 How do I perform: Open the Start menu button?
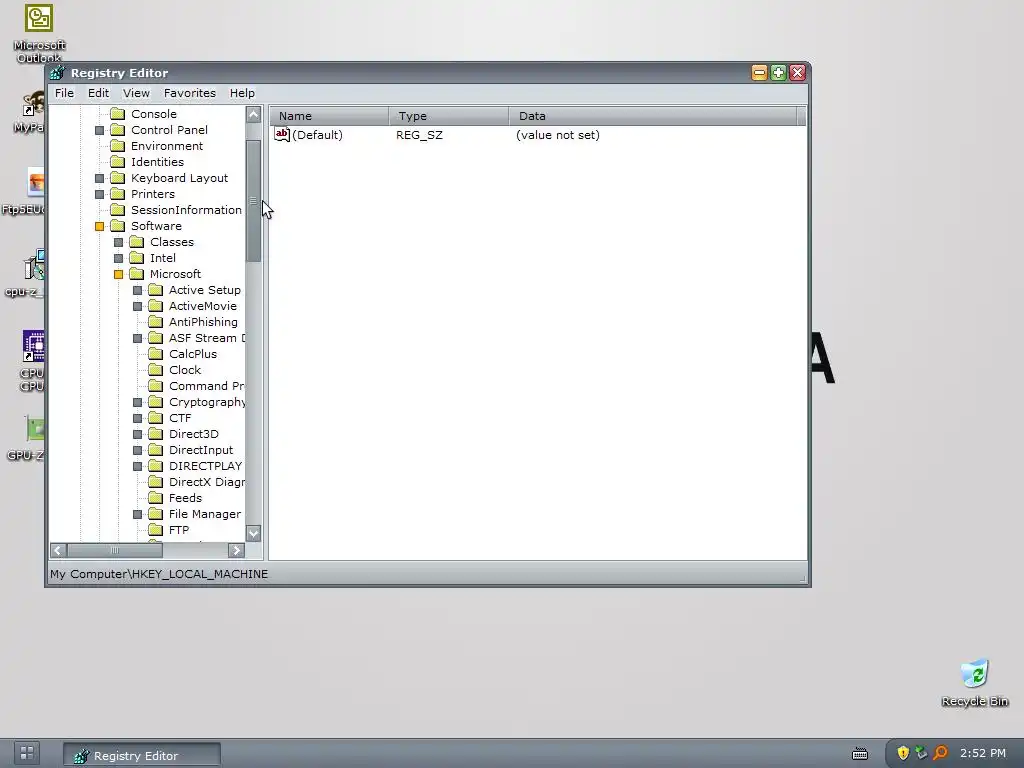click(27, 753)
